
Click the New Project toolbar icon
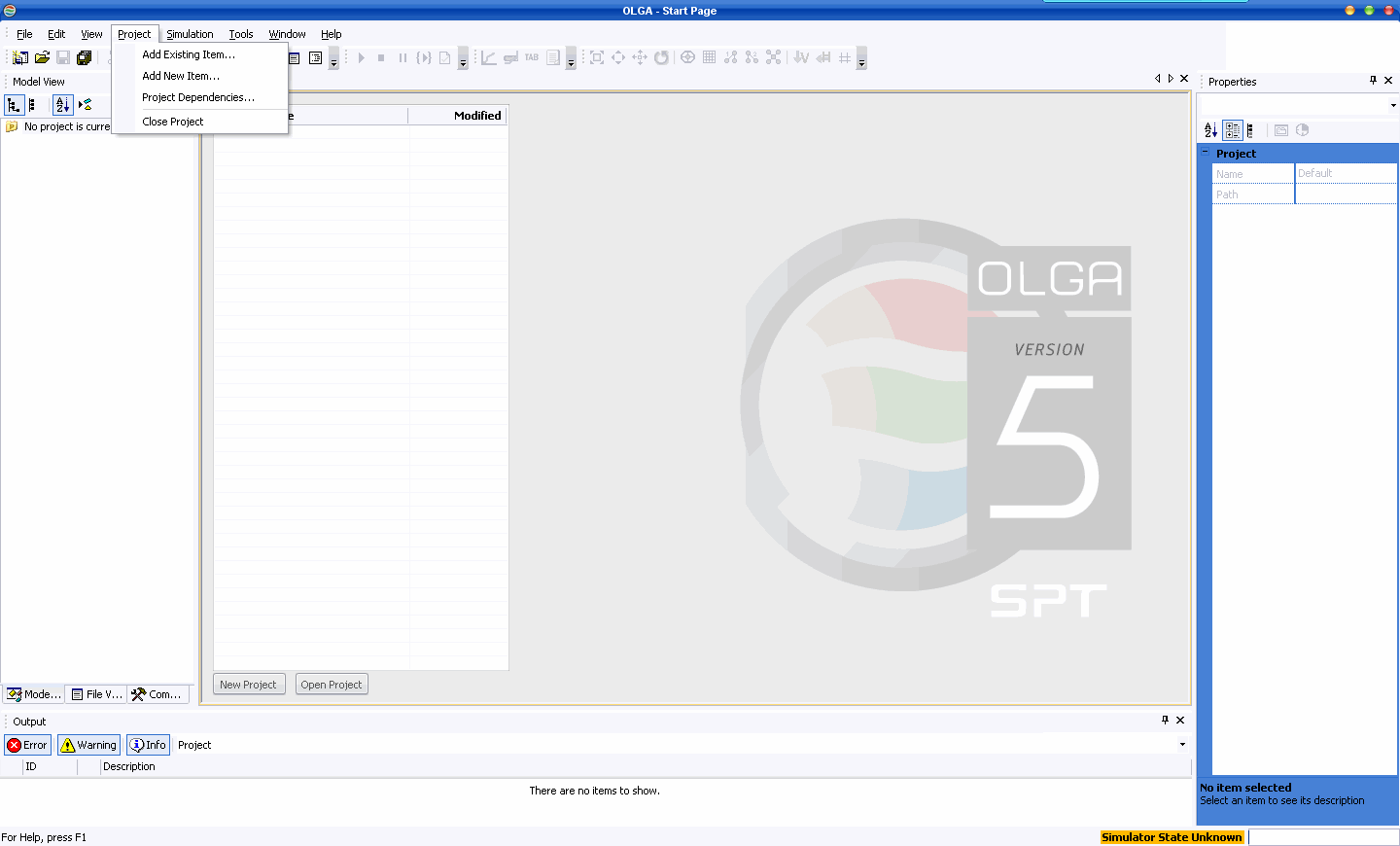pos(20,58)
